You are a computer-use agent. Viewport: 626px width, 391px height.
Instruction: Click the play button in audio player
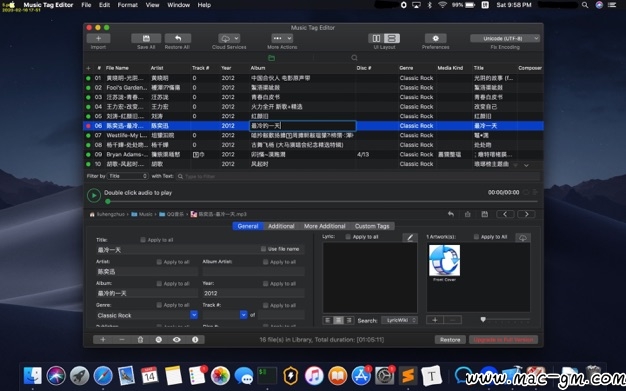pos(94,195)
